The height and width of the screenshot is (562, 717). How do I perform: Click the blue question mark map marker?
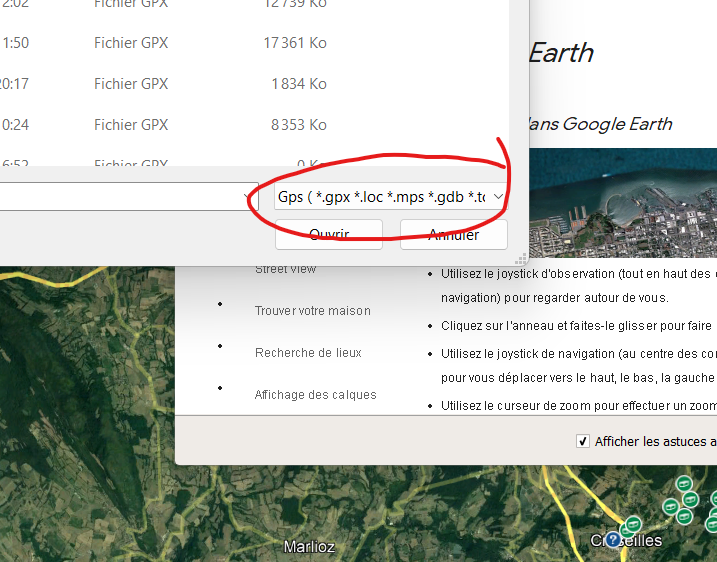(613, 540)
